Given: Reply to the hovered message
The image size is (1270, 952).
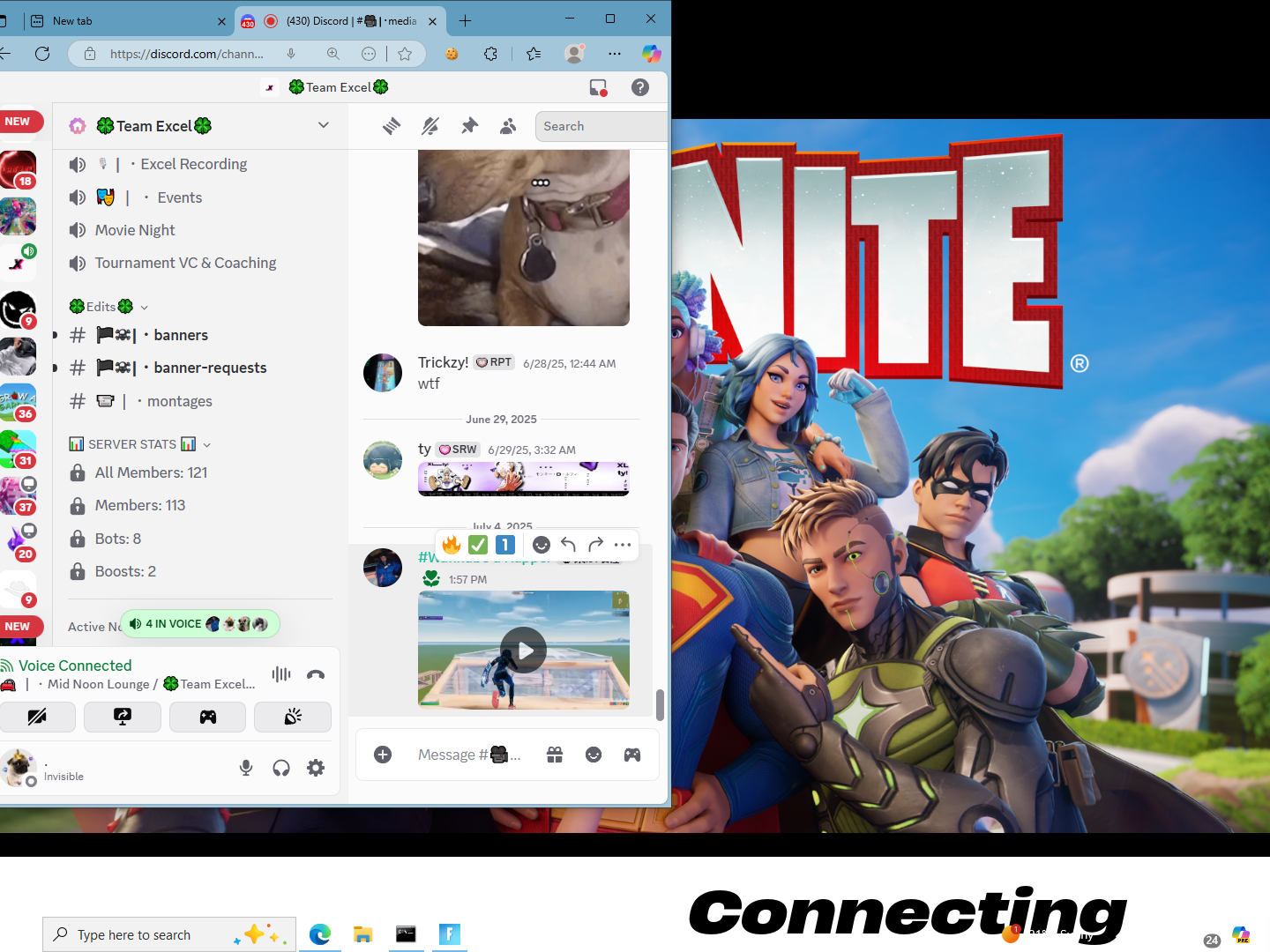Looking at the screenshot, I should pyautogui.click(x=569, y=545).
